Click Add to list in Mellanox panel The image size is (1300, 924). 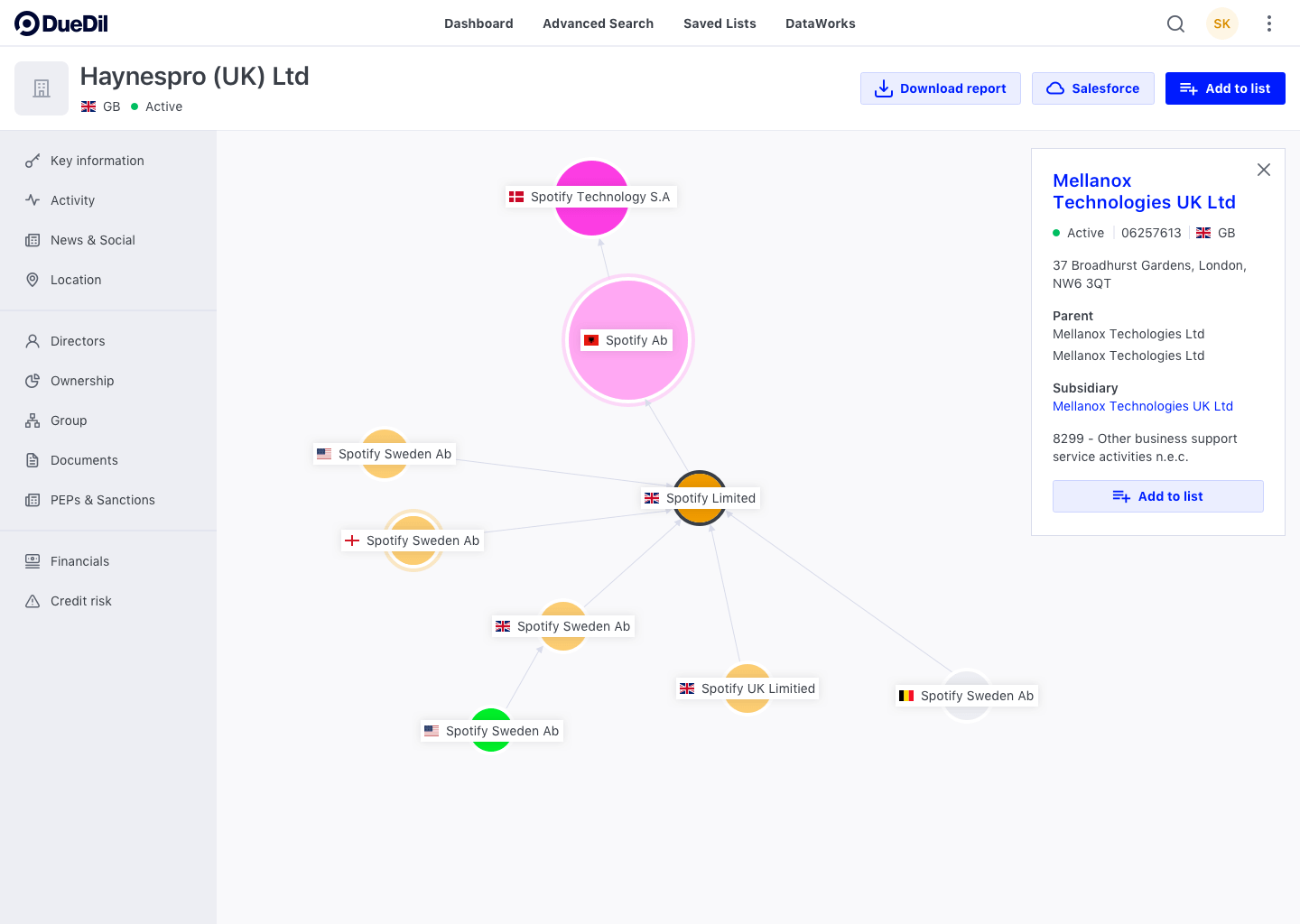1158,496
